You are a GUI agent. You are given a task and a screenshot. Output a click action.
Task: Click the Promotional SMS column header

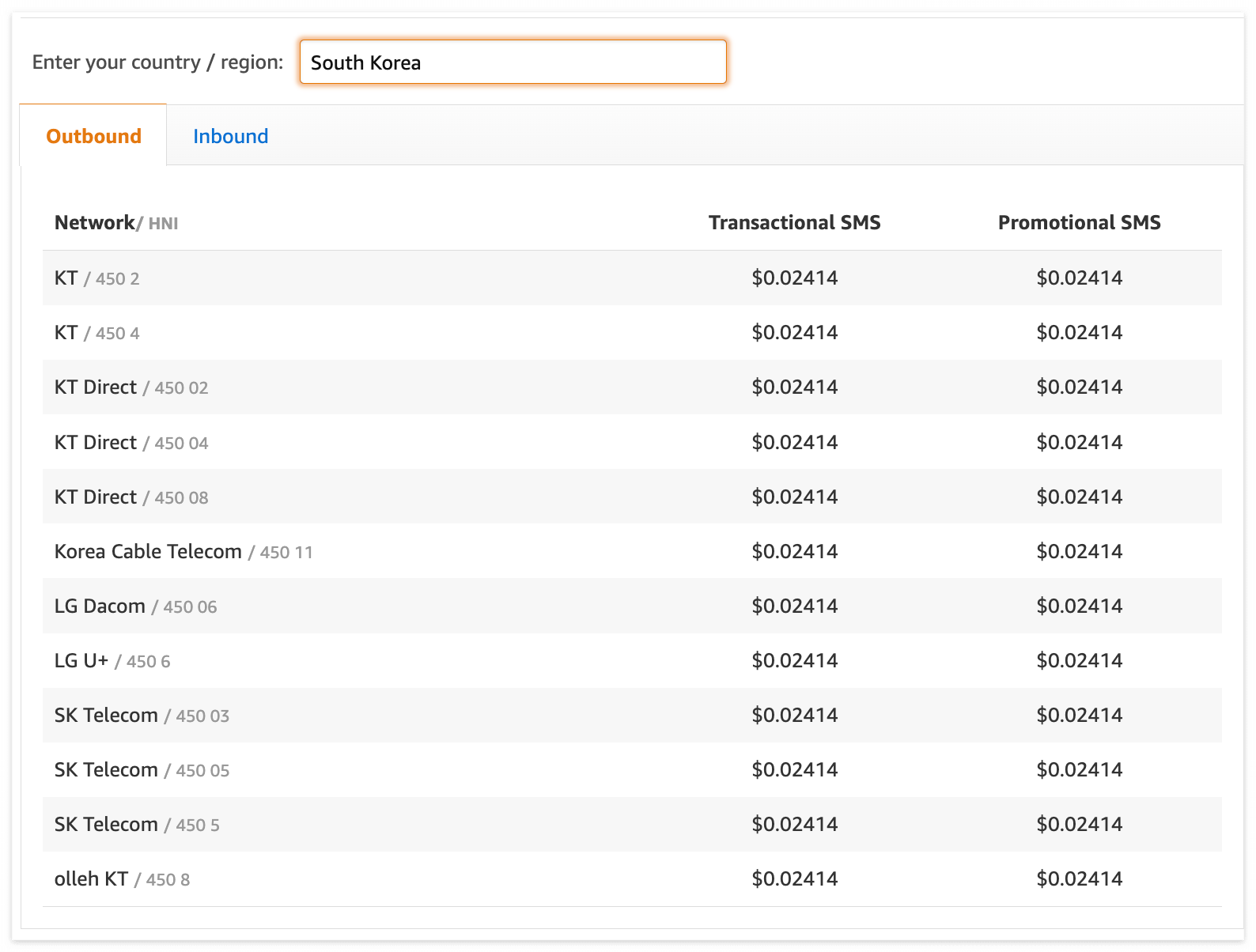coord(1079,223)
